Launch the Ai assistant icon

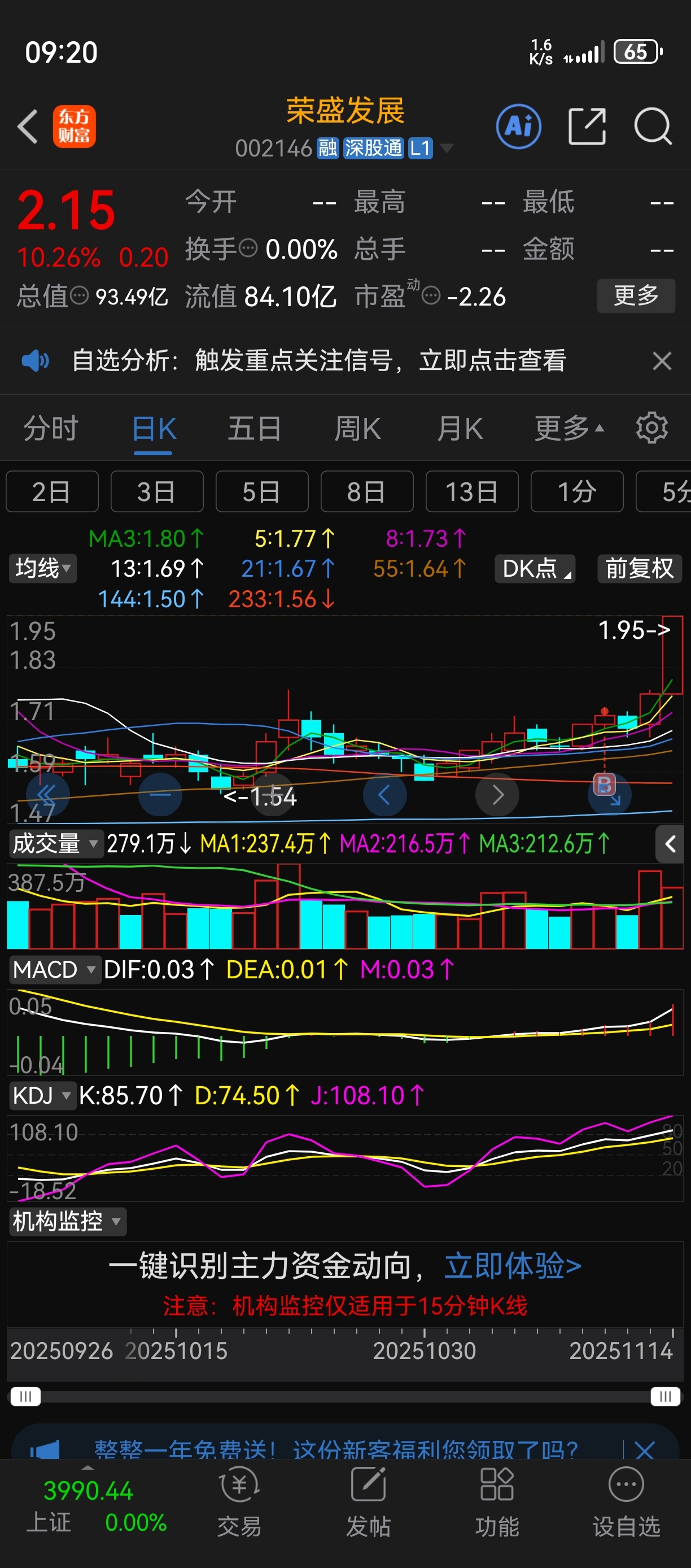pyautogui.click(x=518, y=127)
